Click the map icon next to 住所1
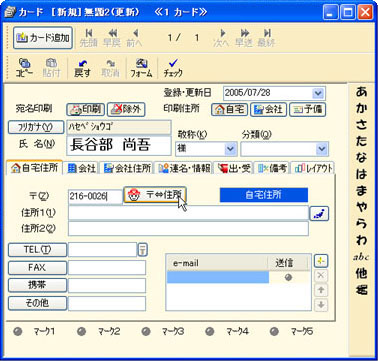The height and width of the screenshot is (361, 378). 319,214
